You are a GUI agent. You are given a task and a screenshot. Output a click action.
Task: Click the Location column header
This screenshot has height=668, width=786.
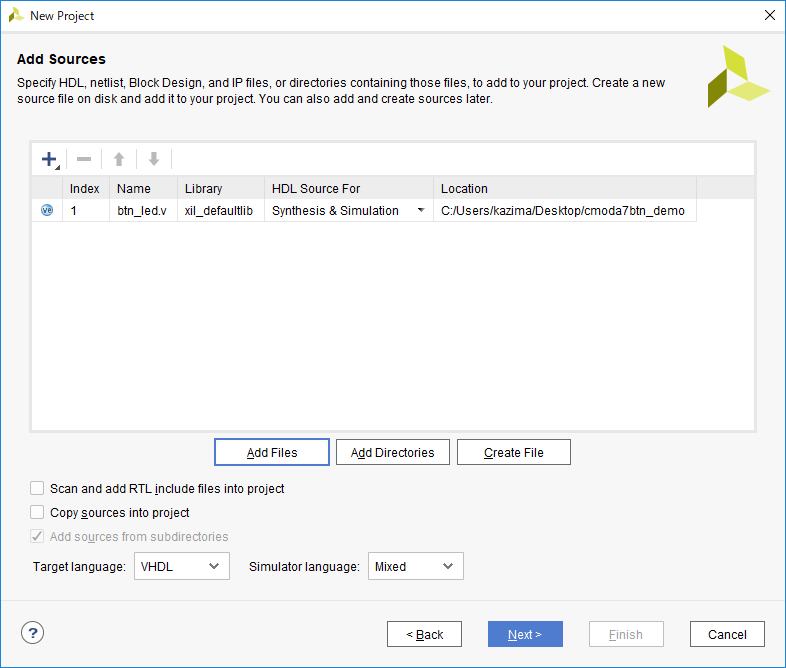(564, 188)
